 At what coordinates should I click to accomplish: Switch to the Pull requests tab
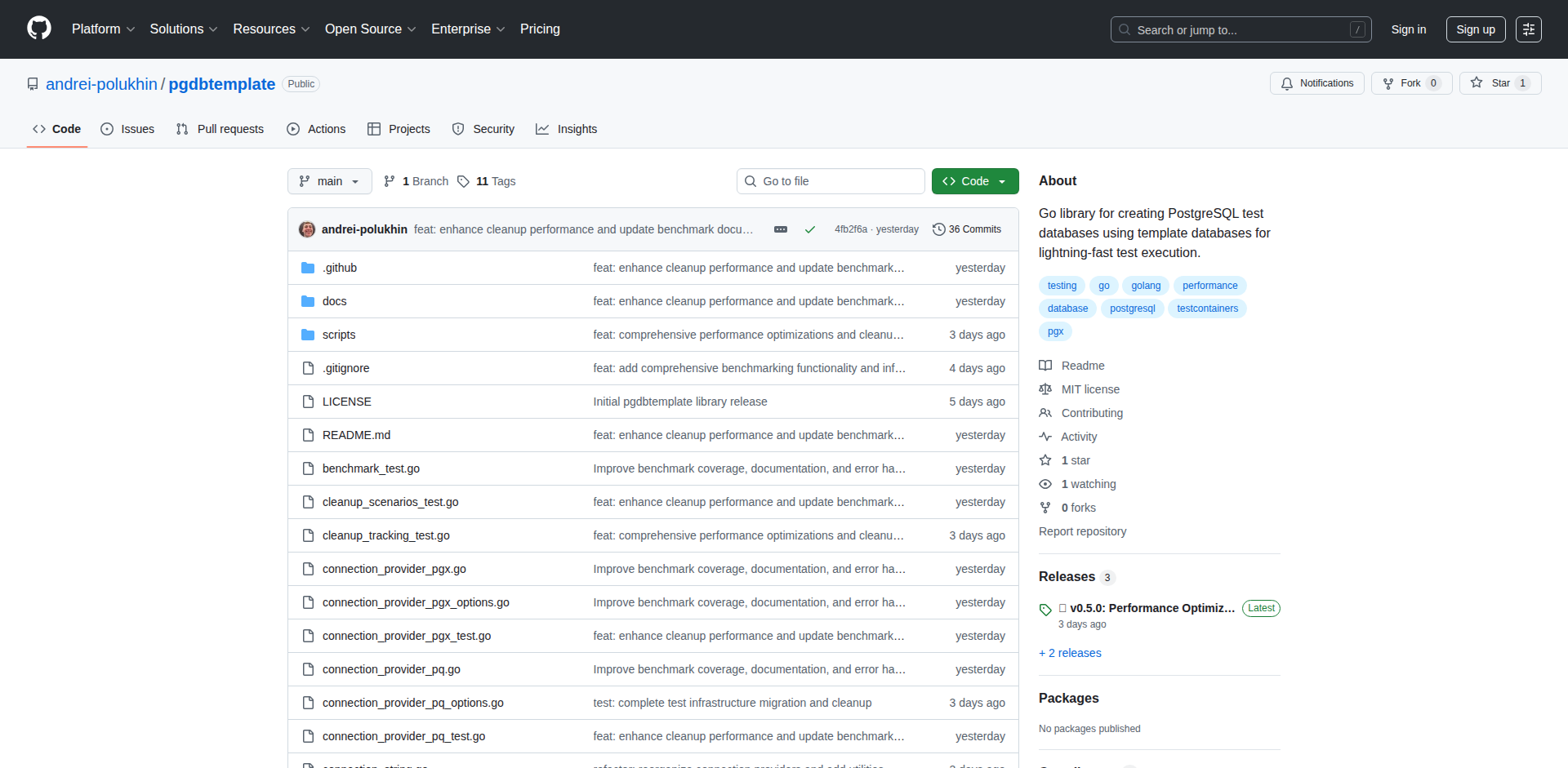point(220,129)
